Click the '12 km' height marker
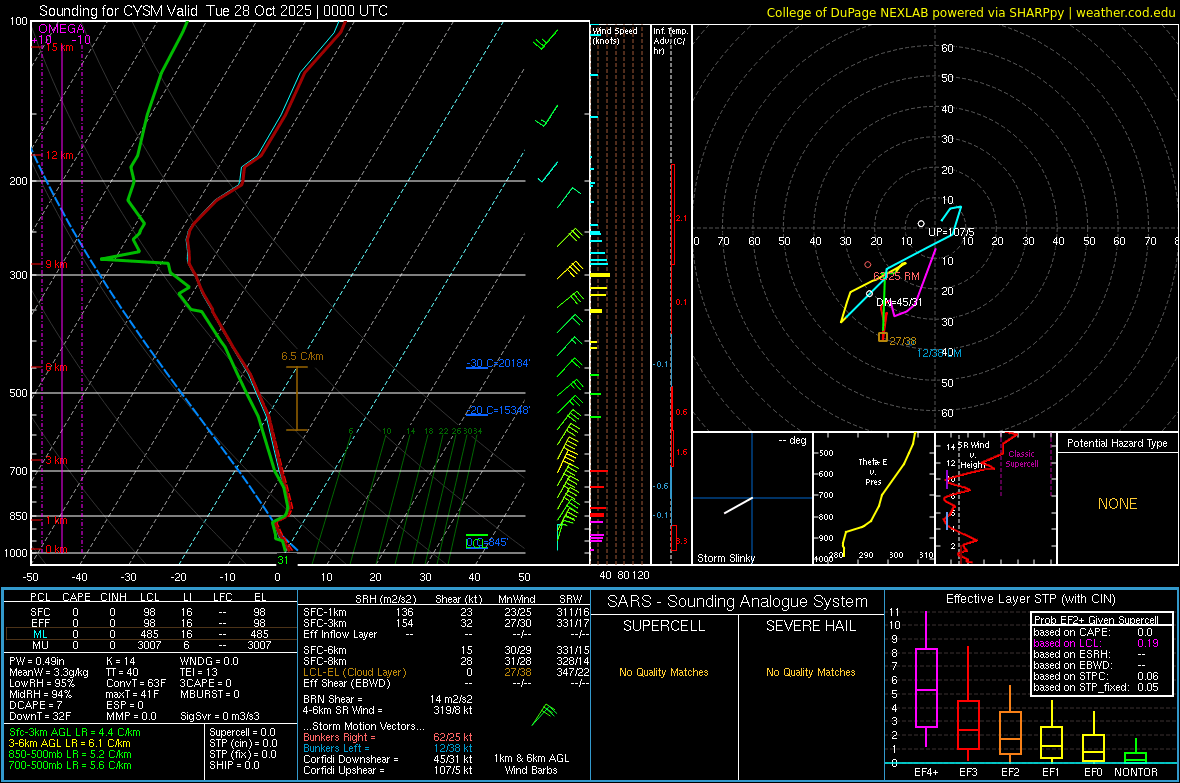 59,155
